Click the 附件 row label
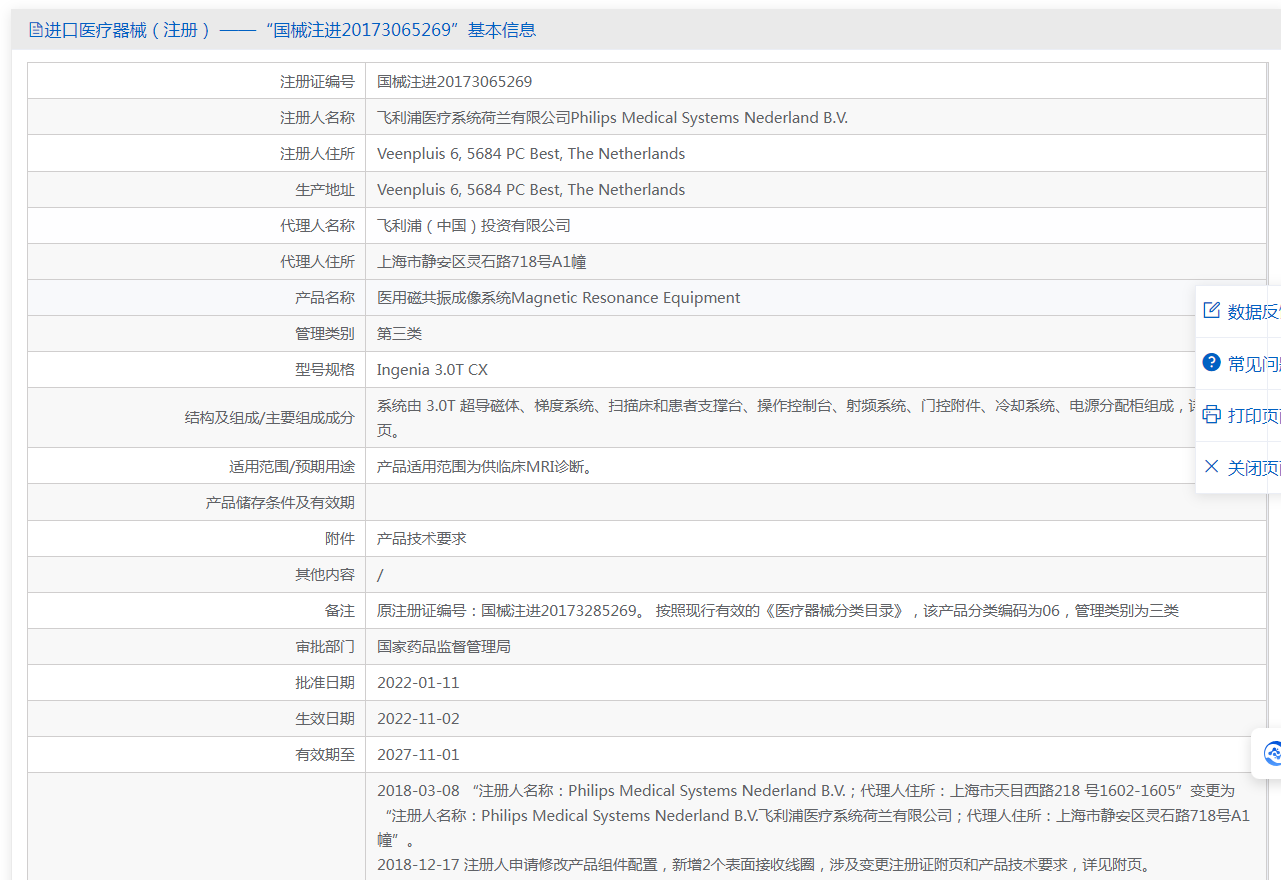1281x880 pixels. point(340,538)
